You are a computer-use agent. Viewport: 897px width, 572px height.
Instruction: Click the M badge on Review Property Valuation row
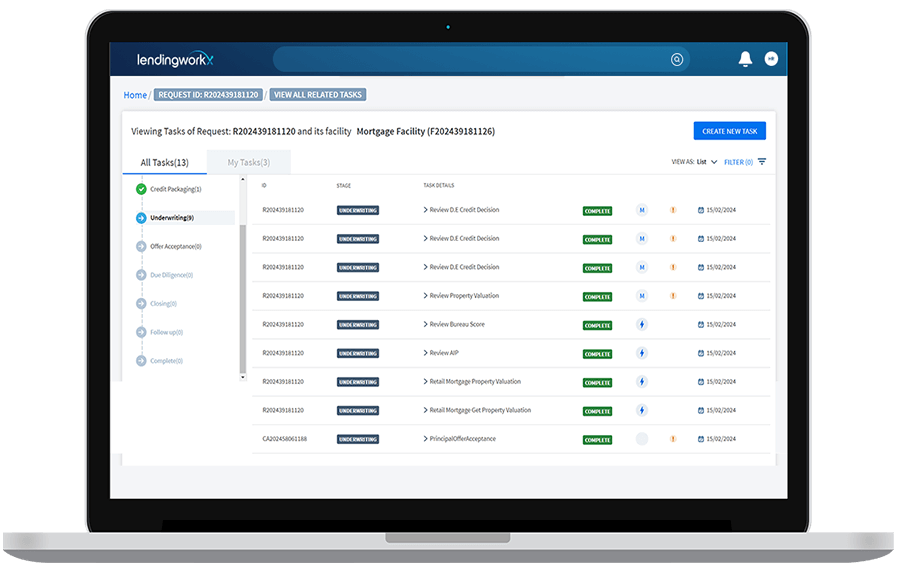point(642,296)
